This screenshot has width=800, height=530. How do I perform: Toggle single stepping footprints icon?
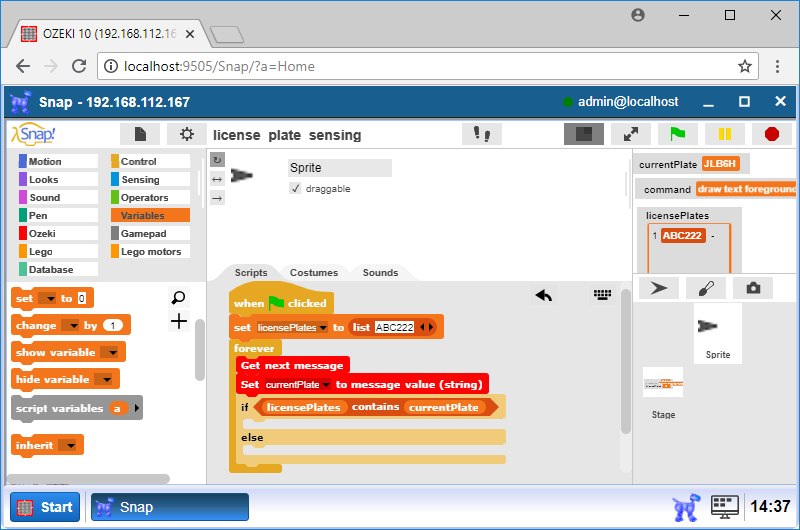click(x=482, y=134)
